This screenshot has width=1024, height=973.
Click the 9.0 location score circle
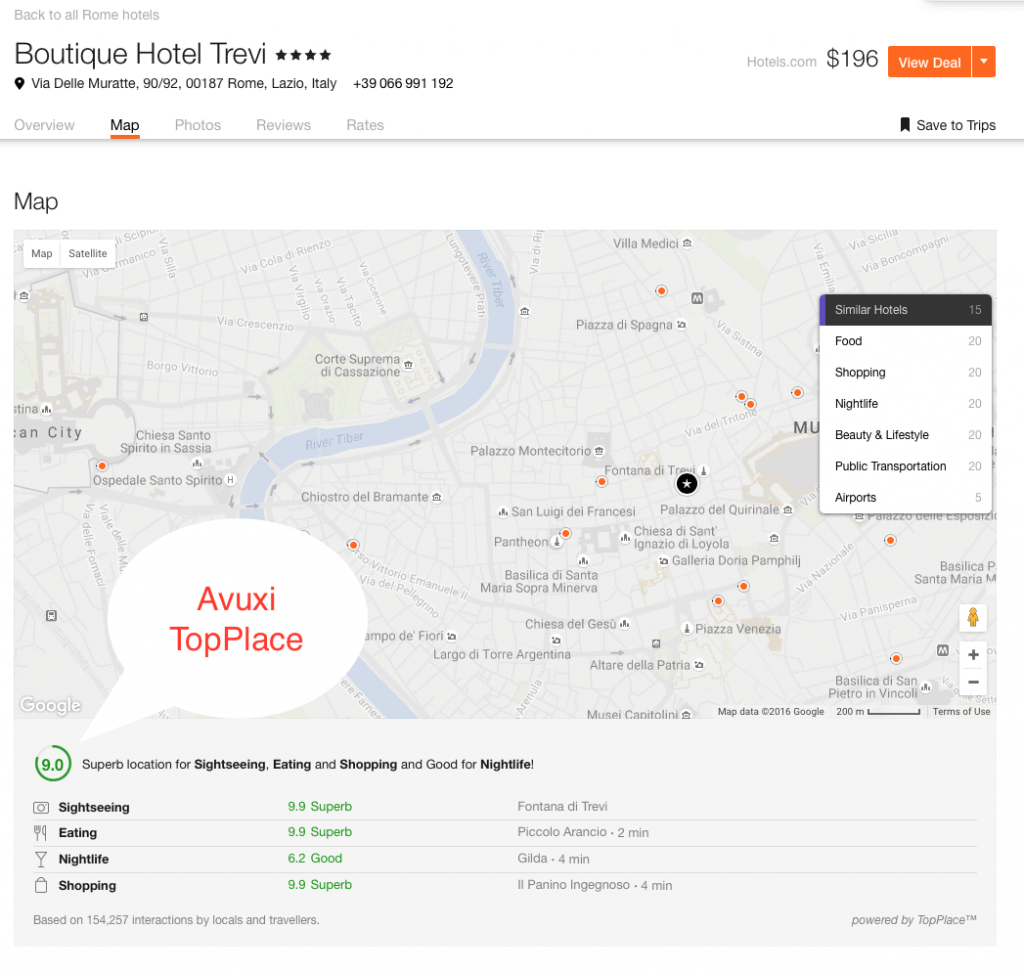tap(52, 764)
